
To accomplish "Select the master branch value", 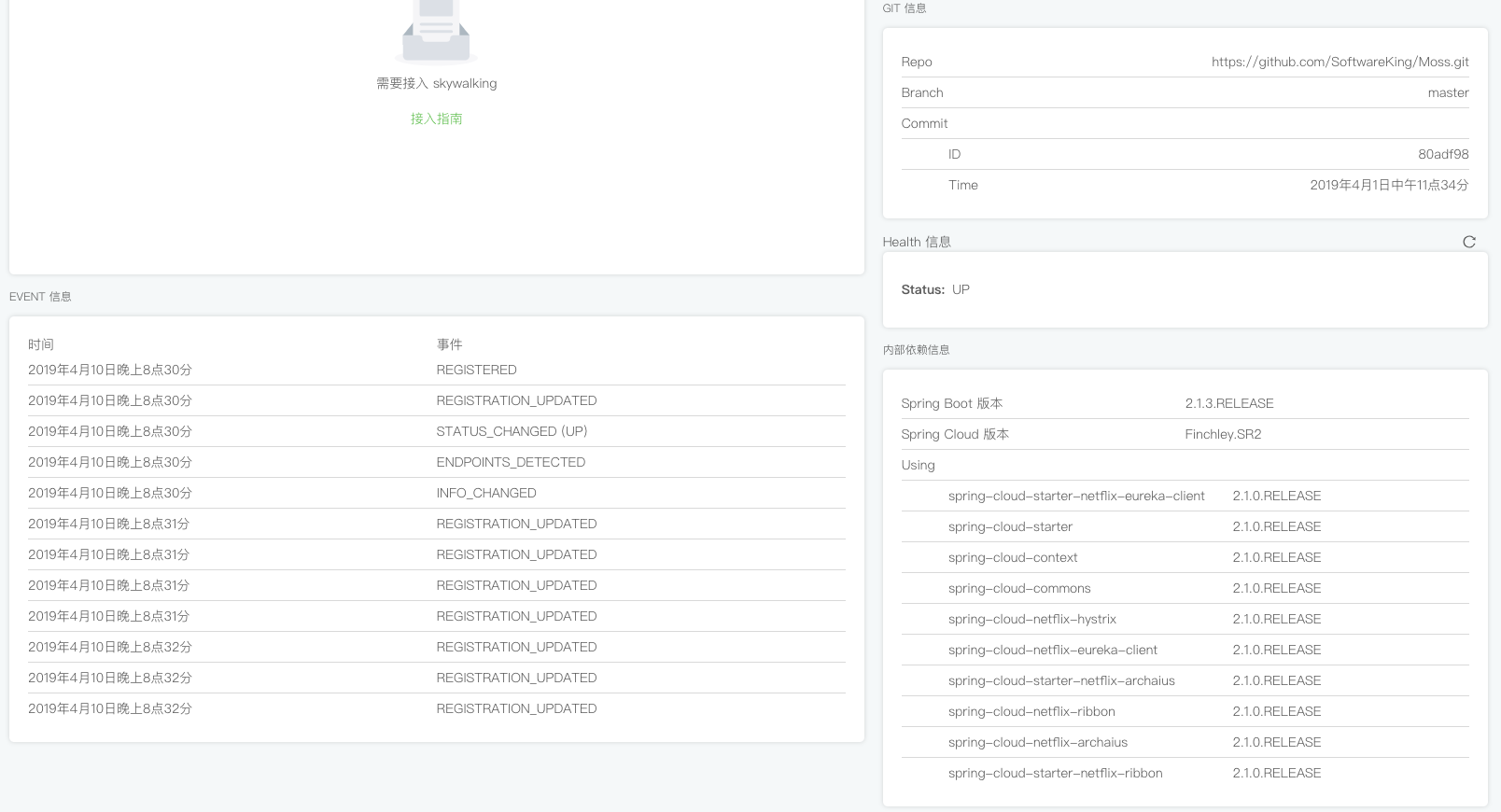I will (x=1448, y=92).
